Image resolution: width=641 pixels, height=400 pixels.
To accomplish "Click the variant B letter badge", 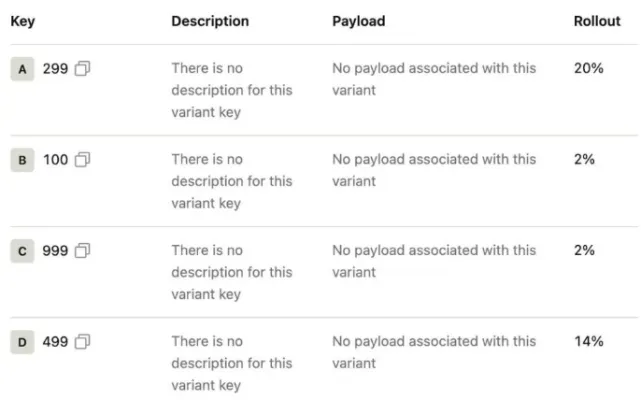I will [22, 160].
